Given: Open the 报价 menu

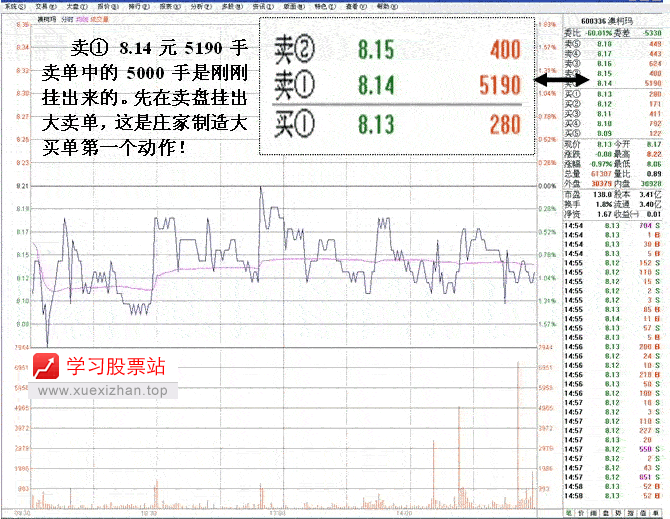Looking at the screenshot, I should tap(108, 6).
